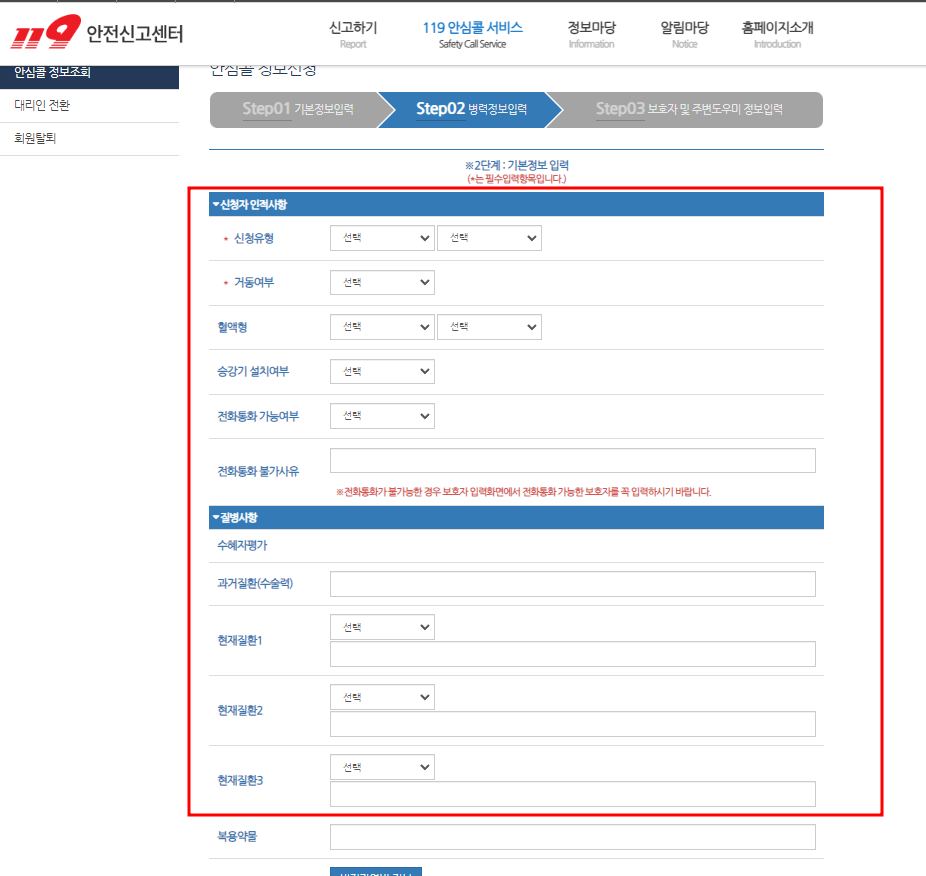Click the 과거질환(수술력) text field
This screenshot has width=926, height=876.
(573, 584)
